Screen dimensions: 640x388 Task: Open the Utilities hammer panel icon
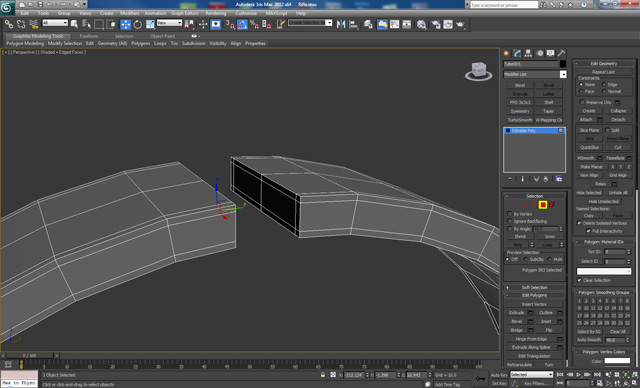coord(561,53)
